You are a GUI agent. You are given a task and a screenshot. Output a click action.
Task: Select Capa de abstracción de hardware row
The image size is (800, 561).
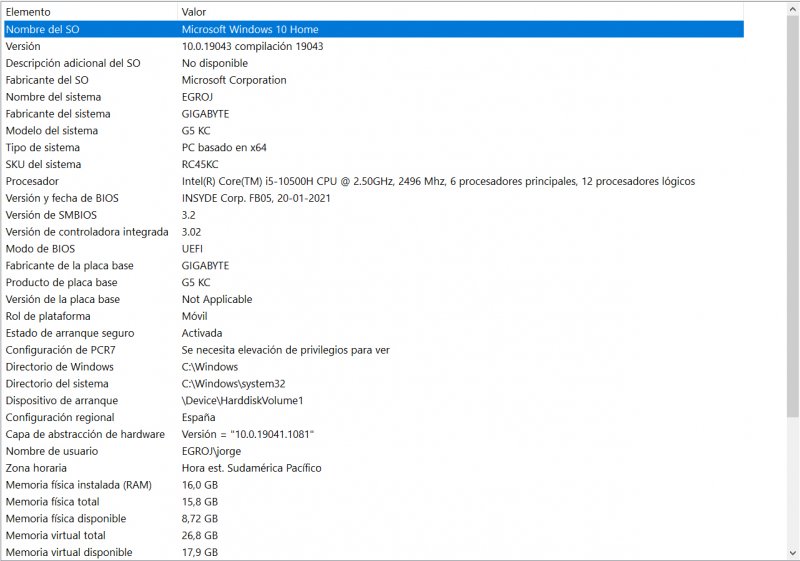[373, 434]
